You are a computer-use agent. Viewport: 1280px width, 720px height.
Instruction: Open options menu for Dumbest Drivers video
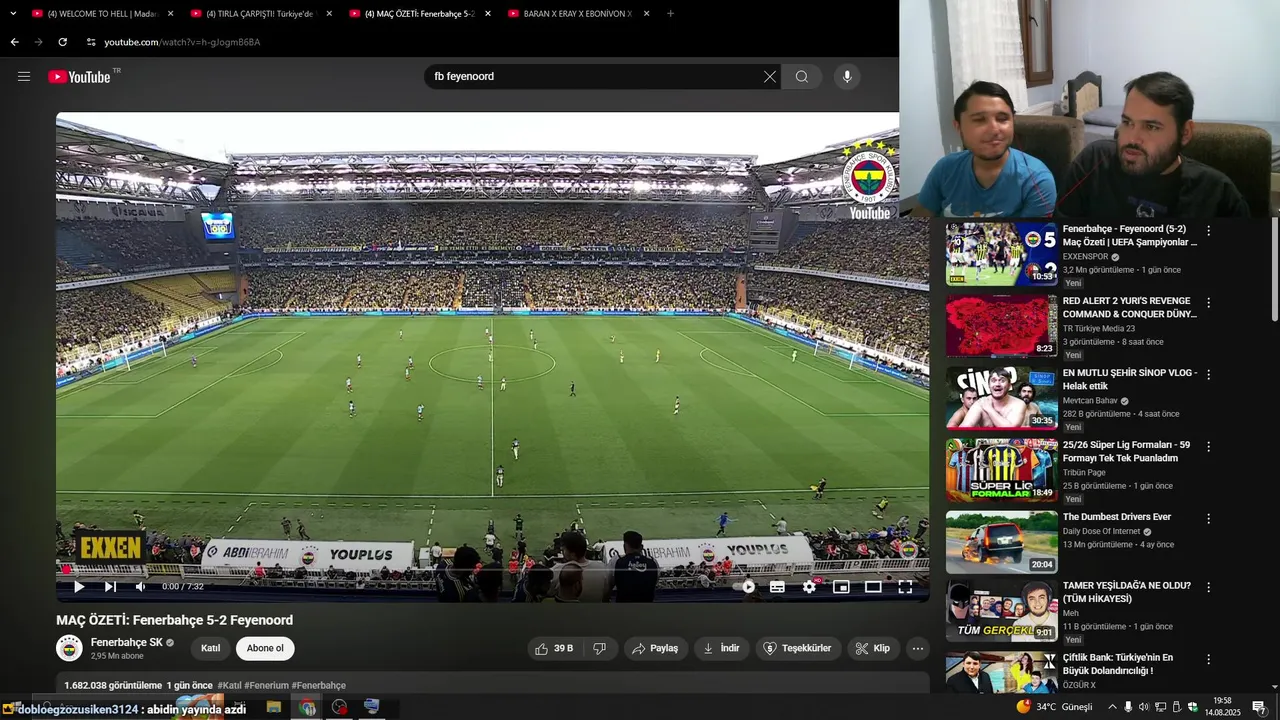pos(1208,519)
